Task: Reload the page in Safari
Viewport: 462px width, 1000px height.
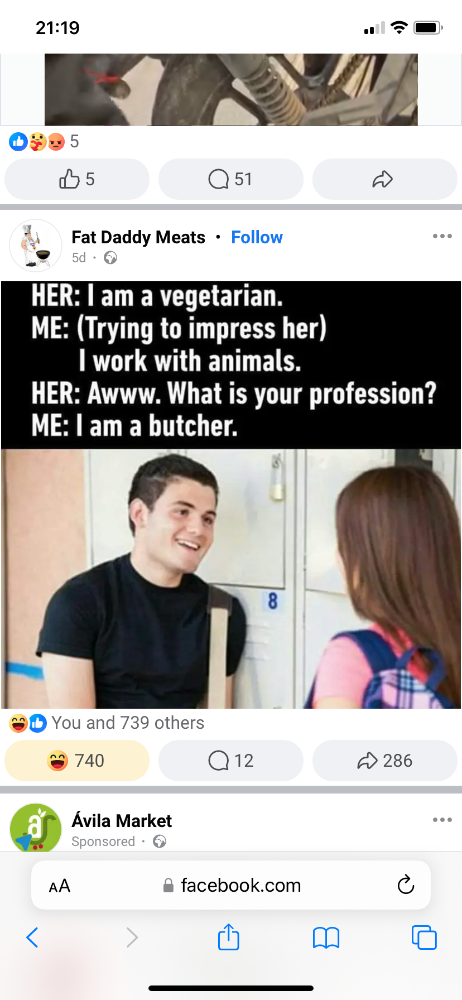Action: [x=406, y=885]
